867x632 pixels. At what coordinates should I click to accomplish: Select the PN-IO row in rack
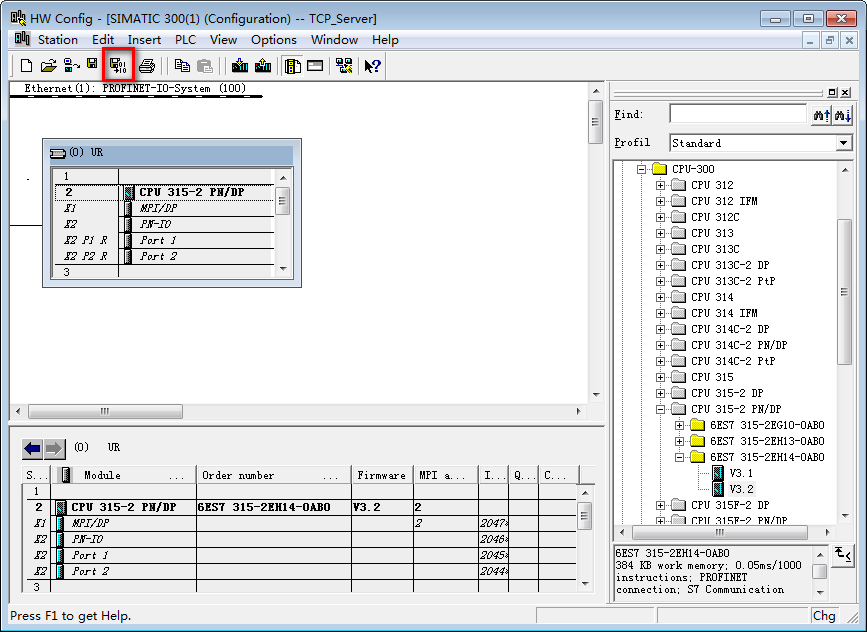[155, 224]
